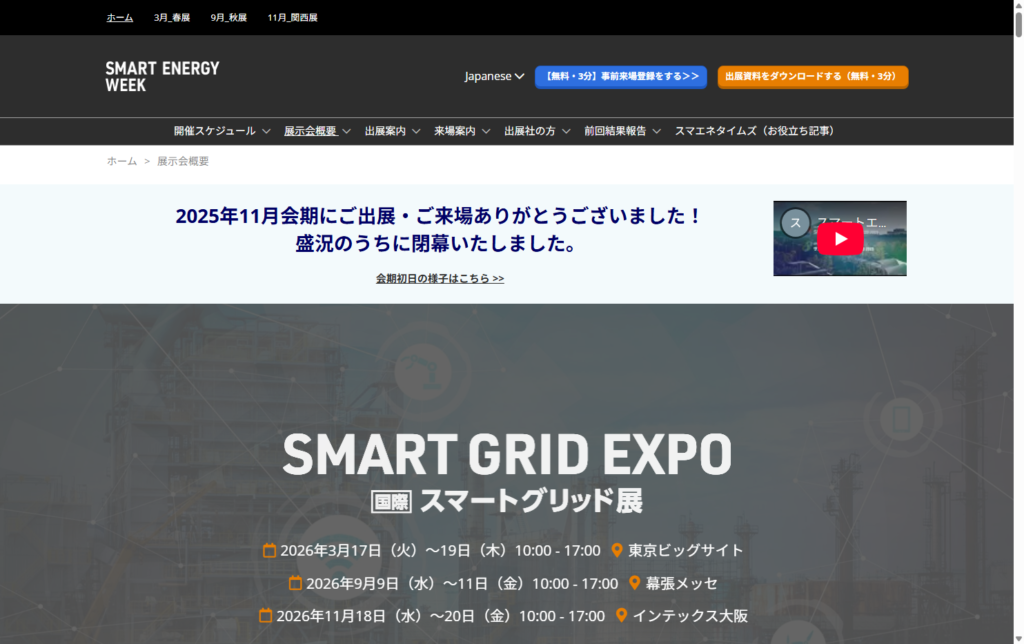Viewport: 1024px width, 644px height.
Task: Expand the 開催スケジュール menu
Action: (222, 131)
